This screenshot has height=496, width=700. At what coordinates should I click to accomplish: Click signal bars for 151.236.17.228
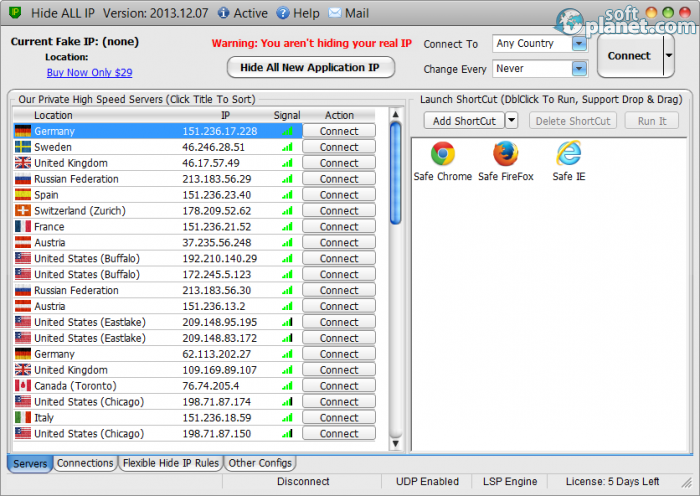click(288, 131)
